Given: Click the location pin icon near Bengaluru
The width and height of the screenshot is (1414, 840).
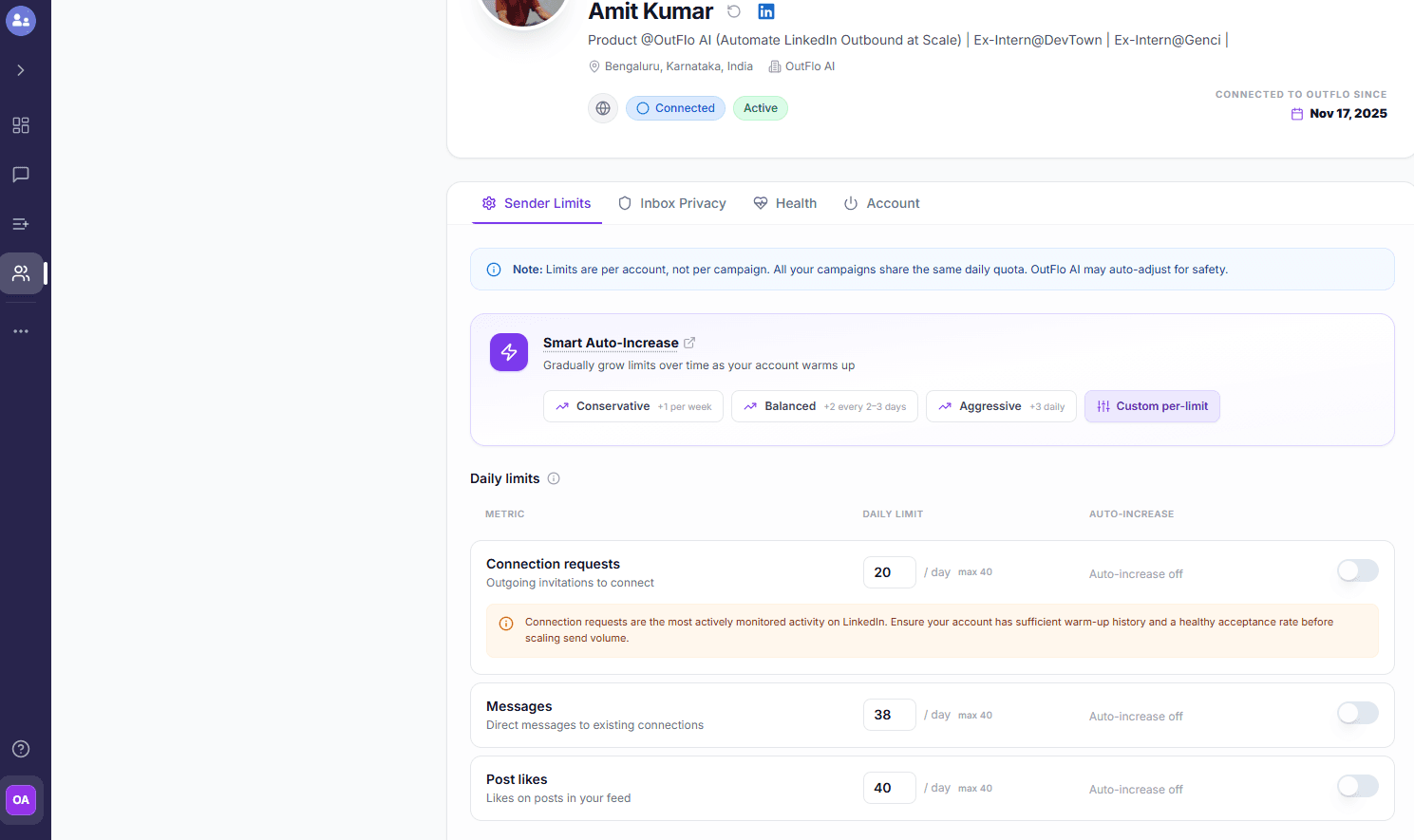Looking at the screenshot, I should [594, 66].
